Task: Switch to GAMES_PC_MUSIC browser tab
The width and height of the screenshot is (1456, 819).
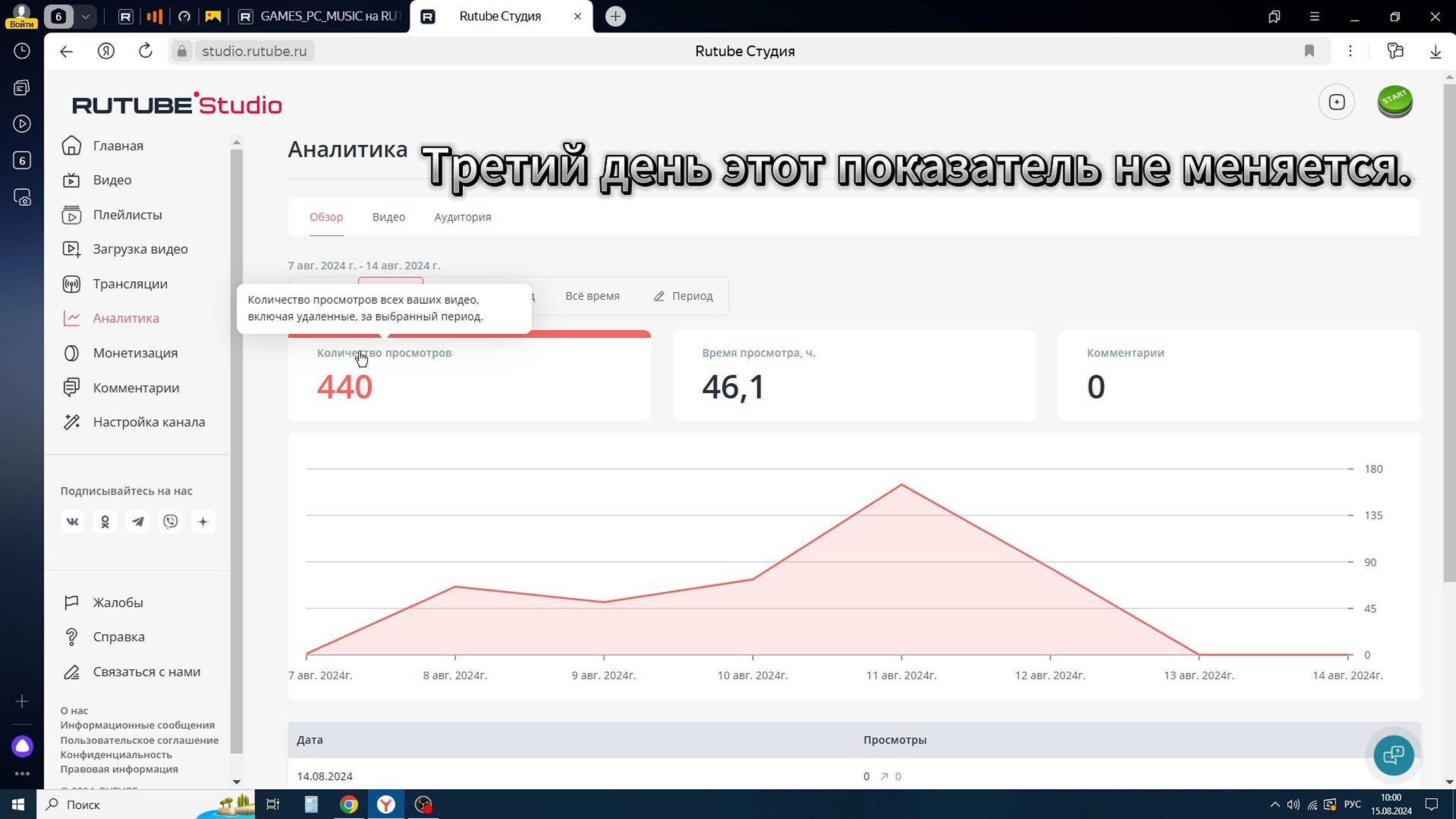Action: [319, 16]
